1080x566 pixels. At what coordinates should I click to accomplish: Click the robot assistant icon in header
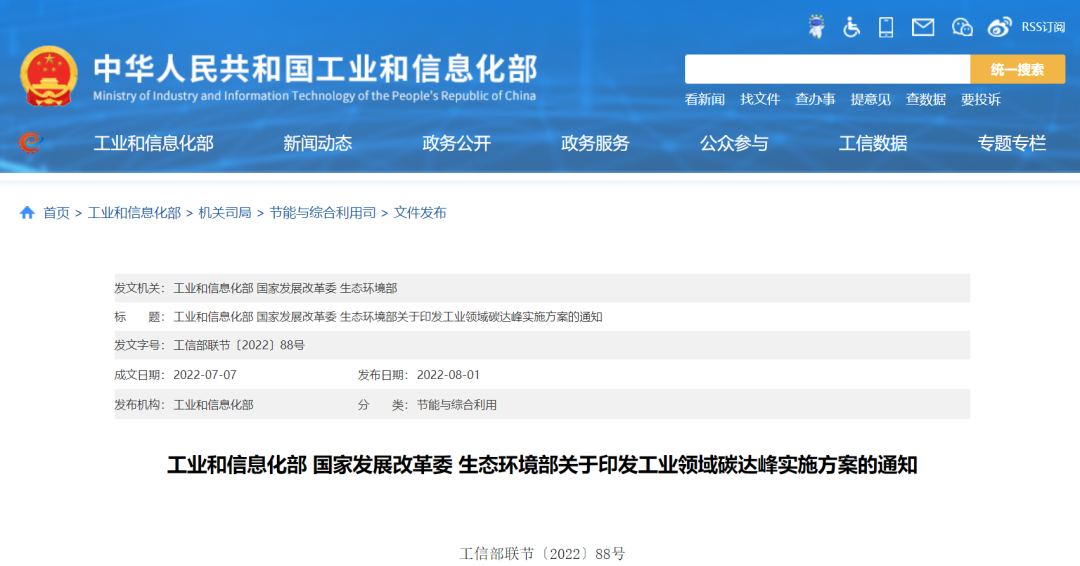tap(816, 27)
